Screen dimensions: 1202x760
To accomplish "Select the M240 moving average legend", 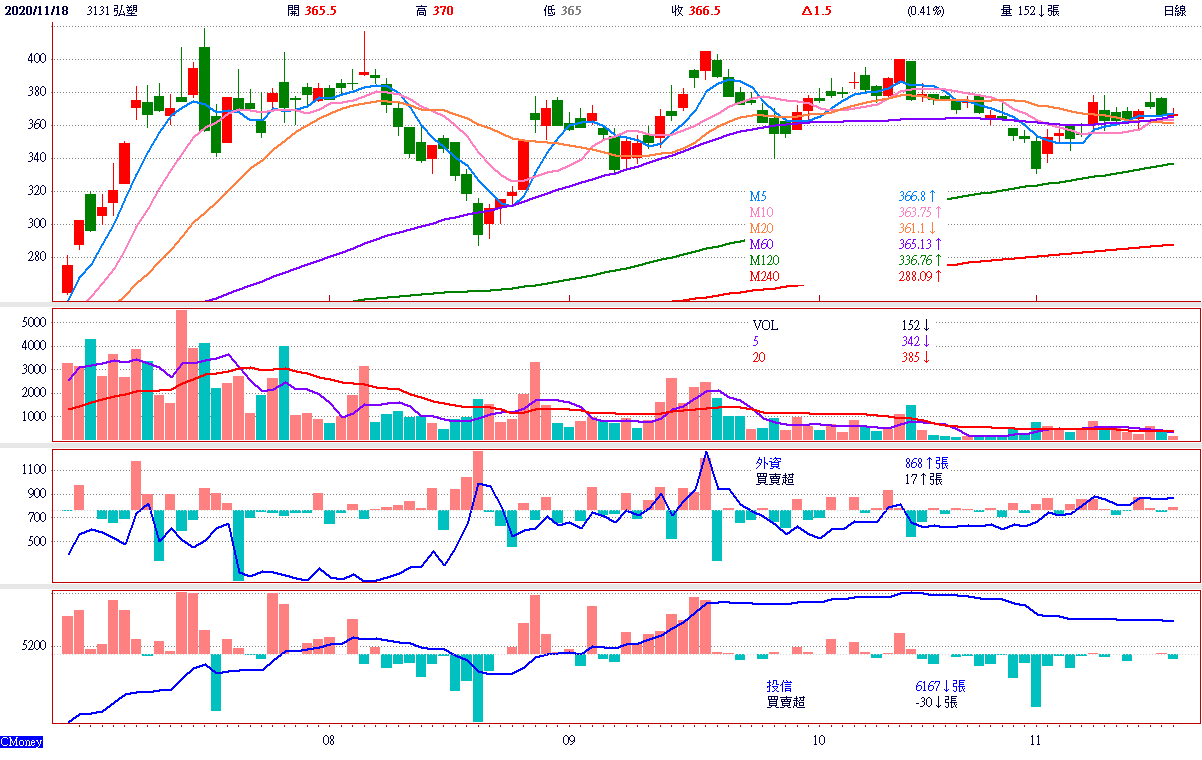I will pos(766,277).
